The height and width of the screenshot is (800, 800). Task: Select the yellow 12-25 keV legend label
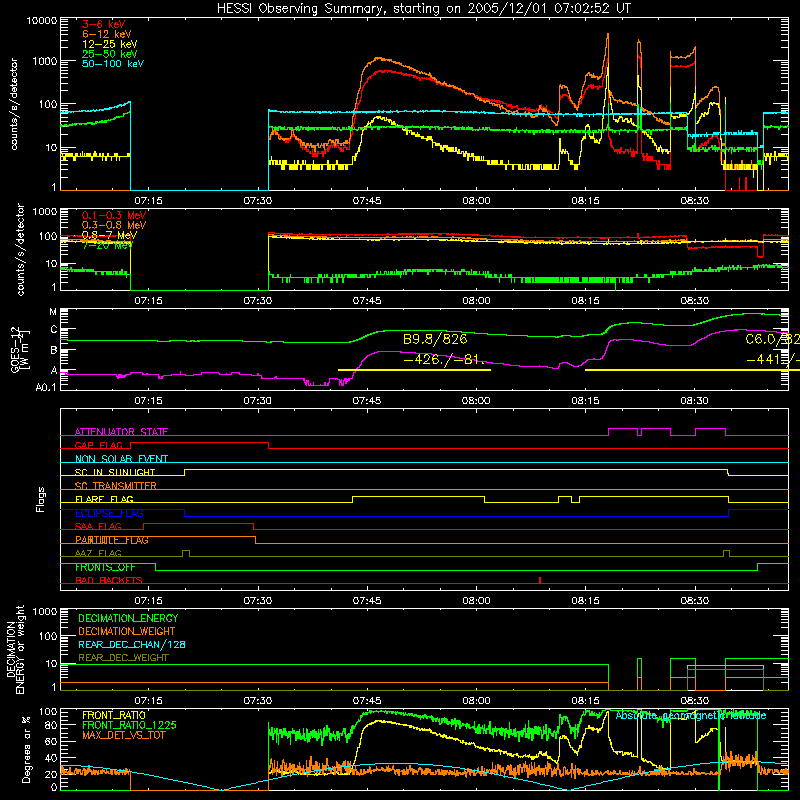click(110, 44)
